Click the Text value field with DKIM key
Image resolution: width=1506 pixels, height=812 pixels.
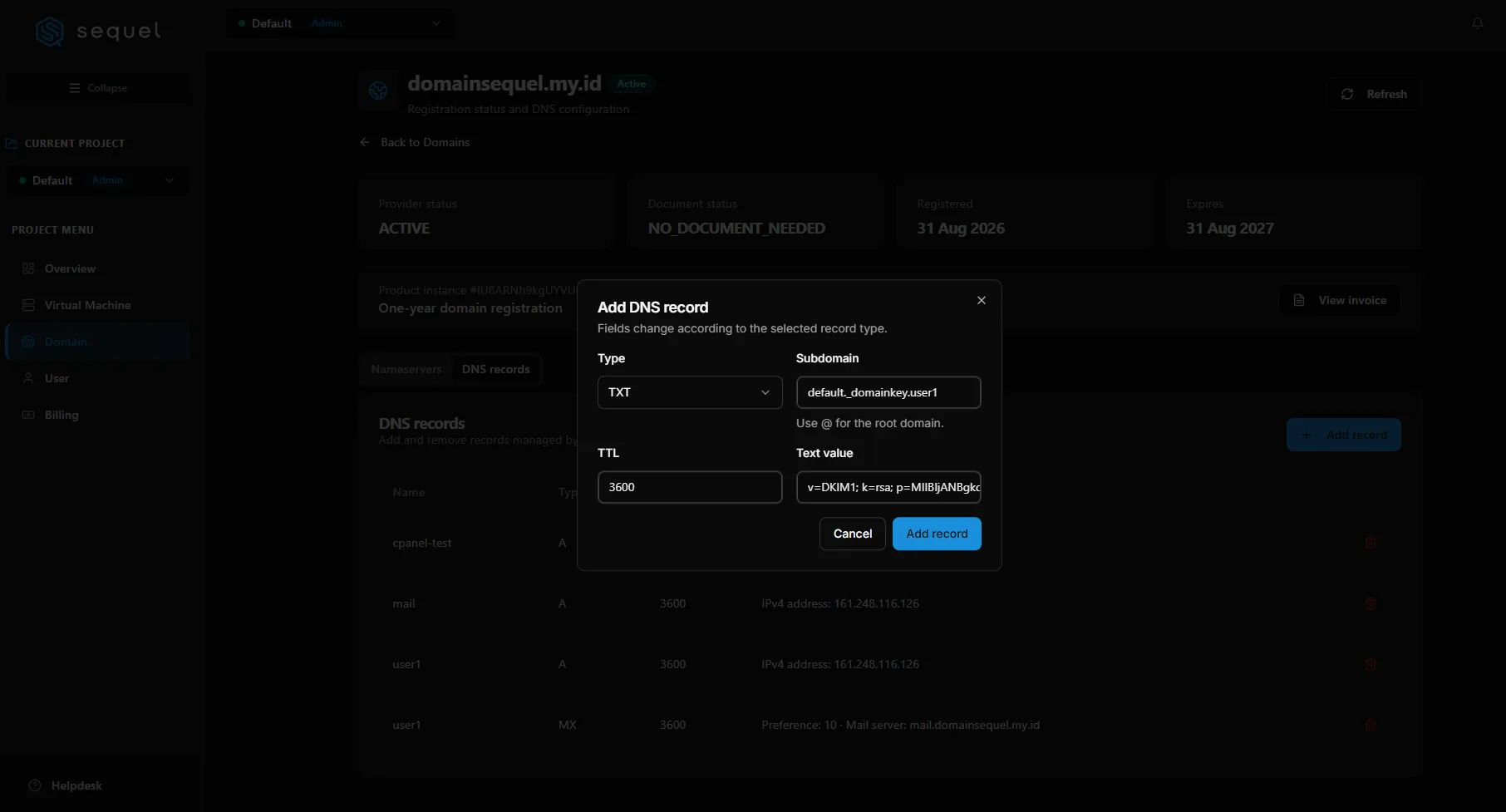pos(888,487)
